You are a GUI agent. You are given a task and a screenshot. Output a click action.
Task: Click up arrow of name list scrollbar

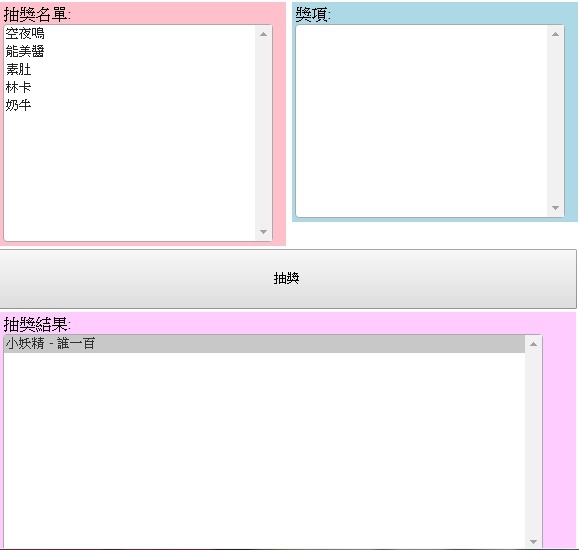pyautogui.click(x=263, y=34)
